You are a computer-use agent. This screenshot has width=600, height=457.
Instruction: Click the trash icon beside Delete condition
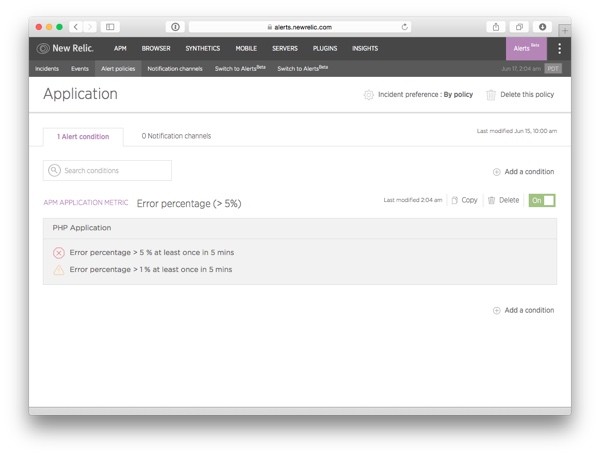click(492, 200)
